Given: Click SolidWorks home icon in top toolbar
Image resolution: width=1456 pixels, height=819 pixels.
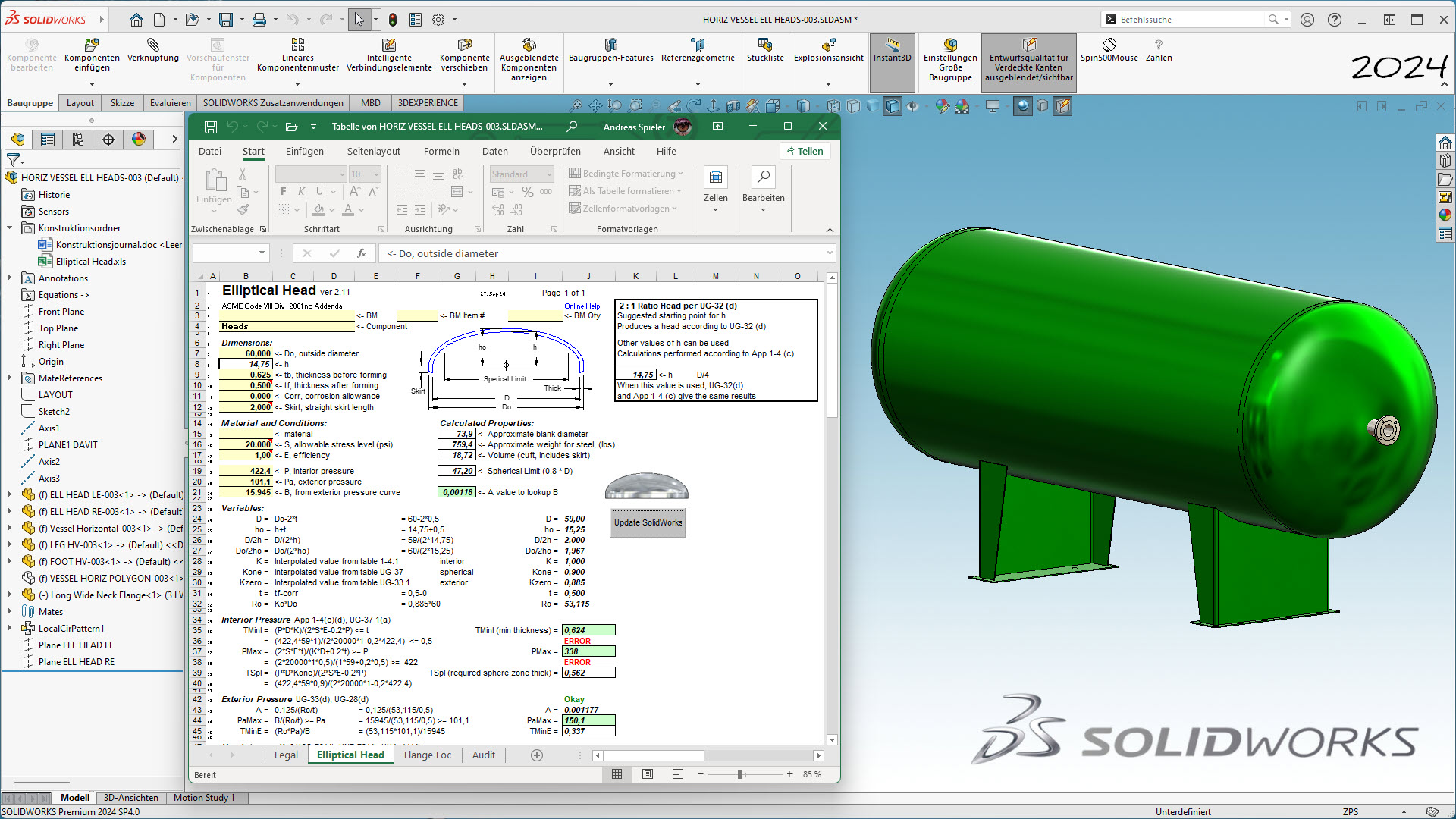Looking at the screenshot, I should coord(136,20).
